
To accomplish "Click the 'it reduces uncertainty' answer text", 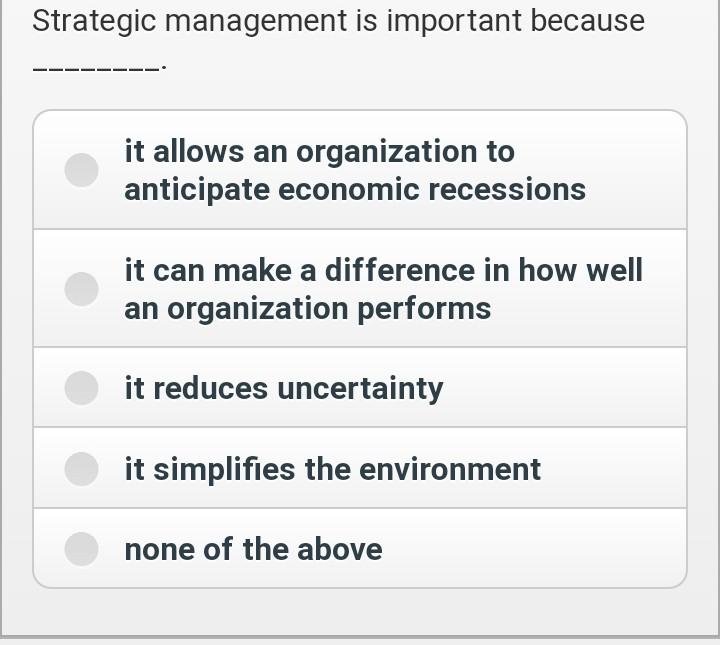I will [283, 388].
